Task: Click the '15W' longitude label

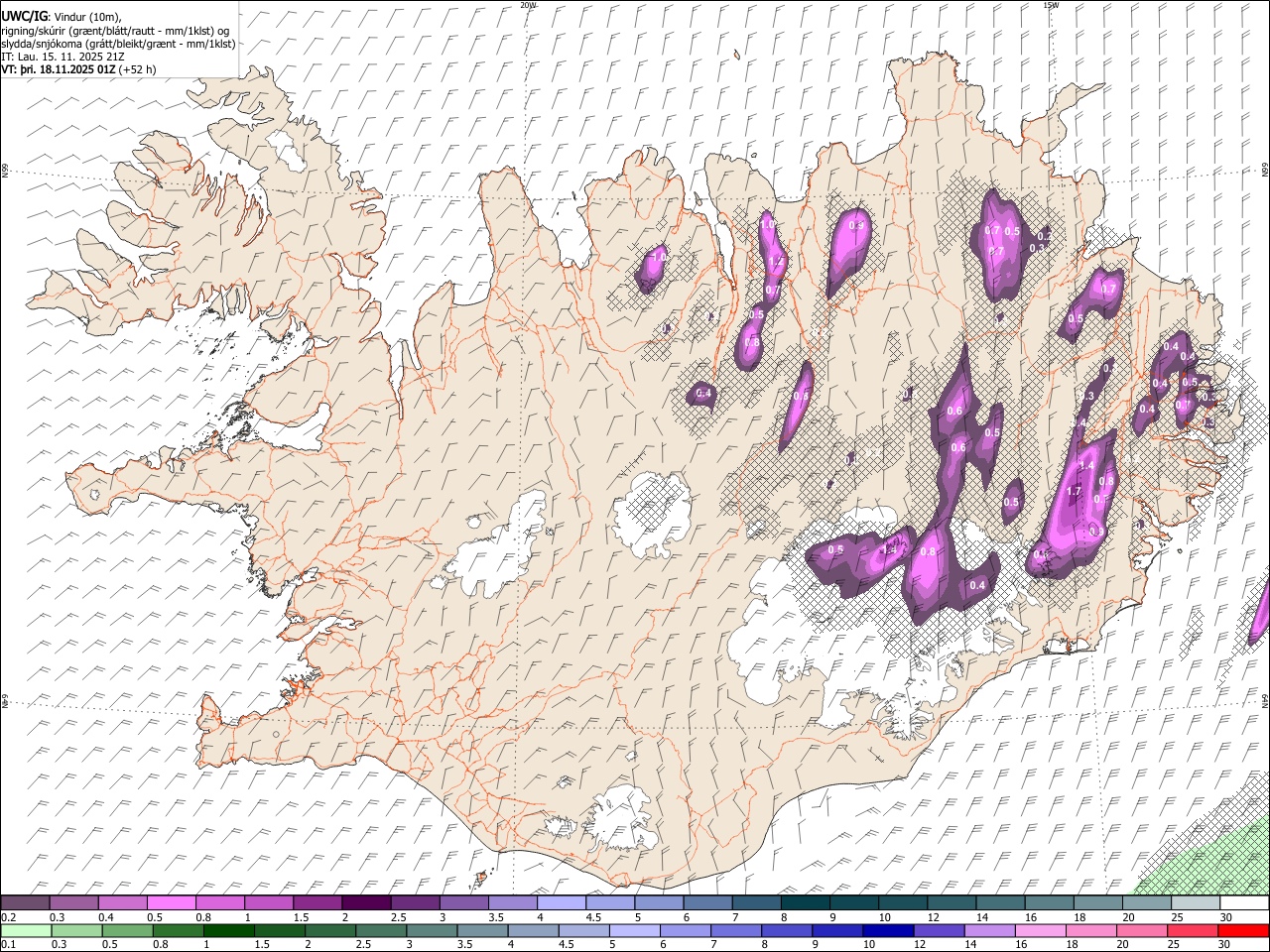Action: pyautogui.click(x=1051, y=5)
